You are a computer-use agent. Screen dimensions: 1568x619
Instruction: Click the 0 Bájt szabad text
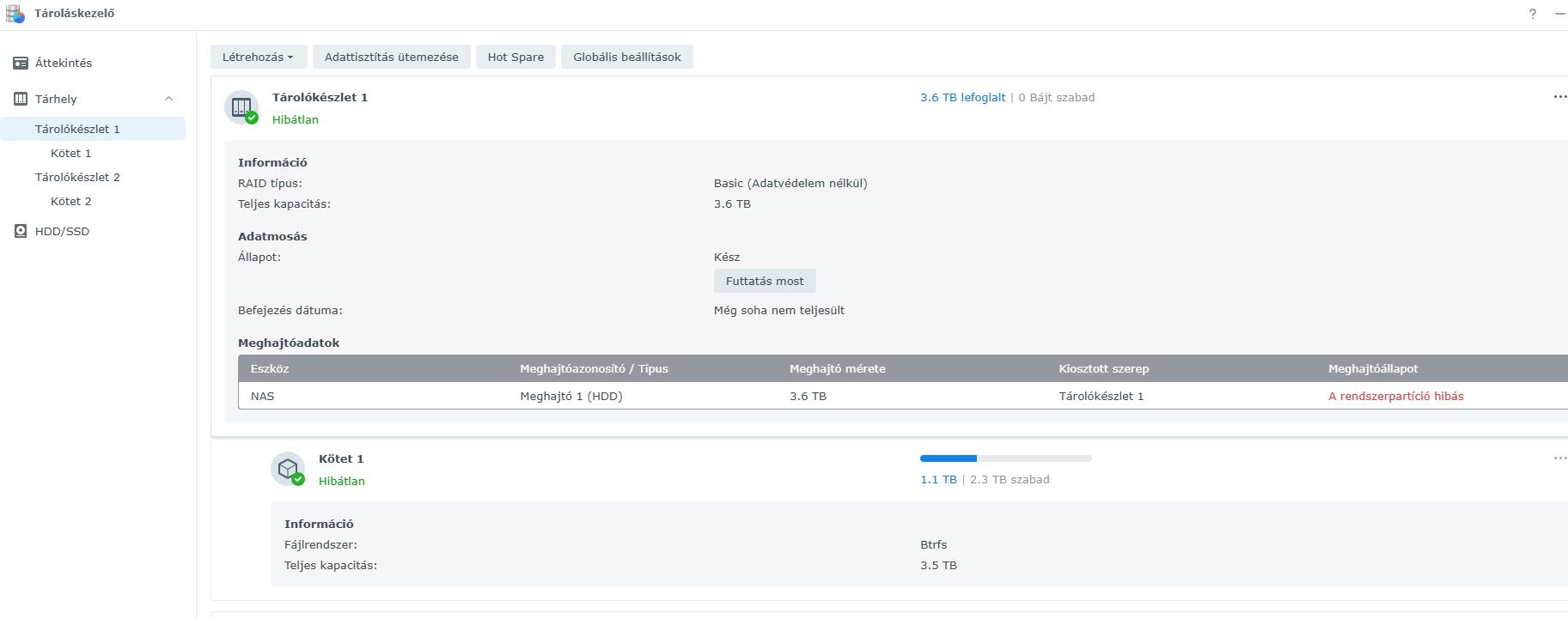tap(1057, 98)
